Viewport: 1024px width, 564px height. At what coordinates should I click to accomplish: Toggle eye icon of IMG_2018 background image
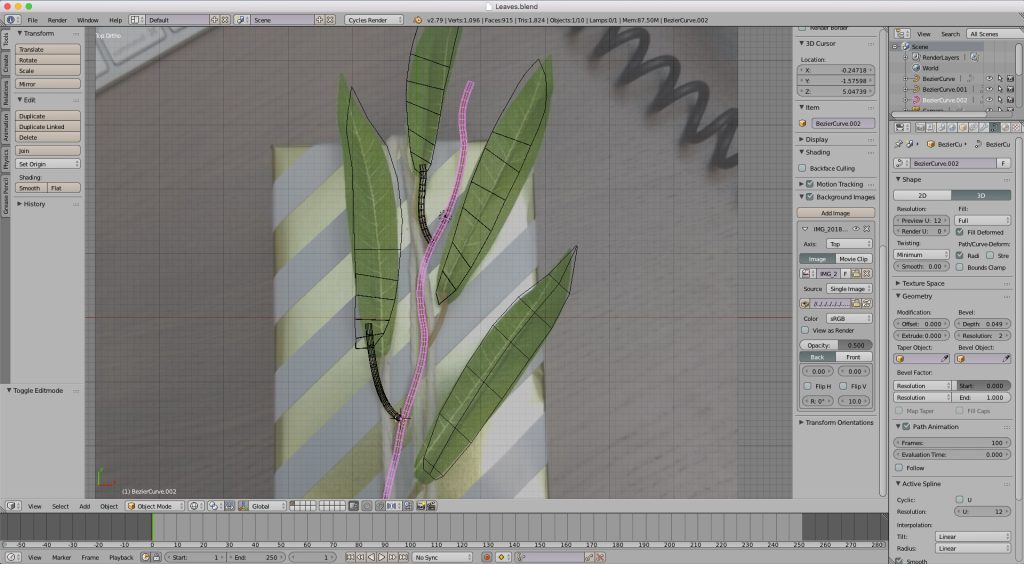(856, 229)
